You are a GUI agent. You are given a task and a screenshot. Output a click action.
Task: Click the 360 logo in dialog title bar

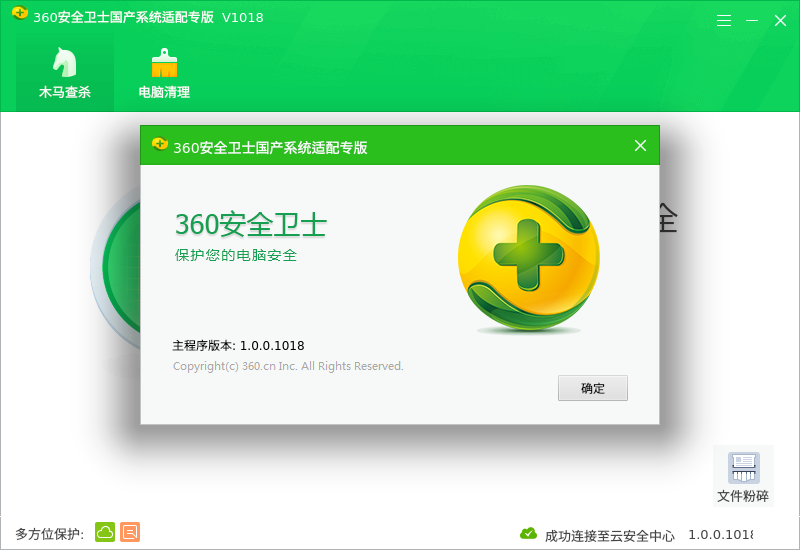pyautogui.click(x=160, y=144)
